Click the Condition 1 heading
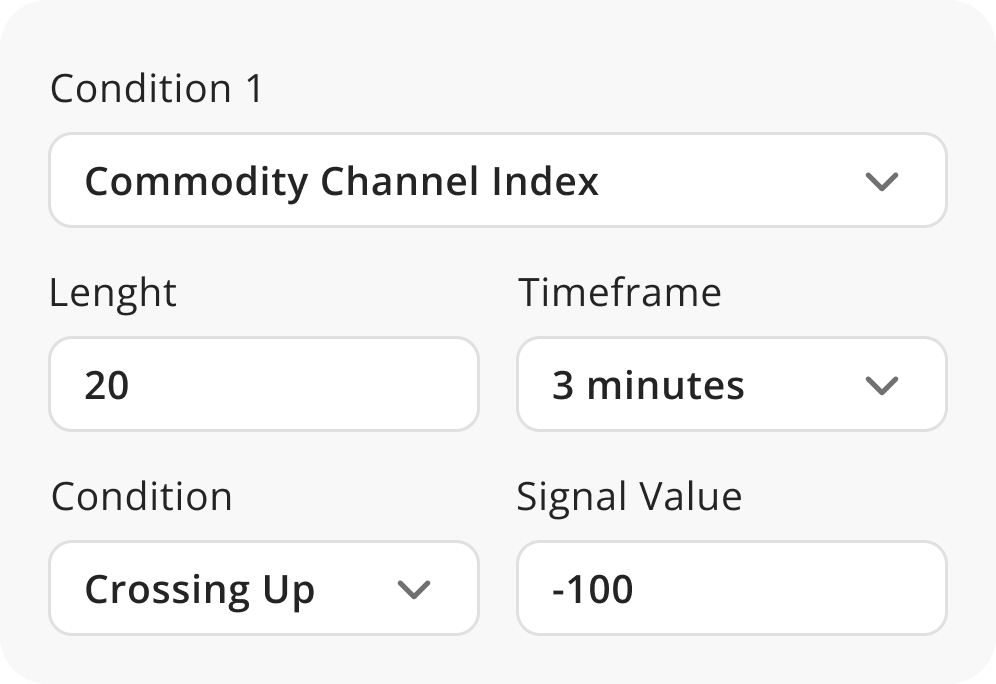Image resolution: width=996 pixels, height=684 pixels. coord(155,89)
